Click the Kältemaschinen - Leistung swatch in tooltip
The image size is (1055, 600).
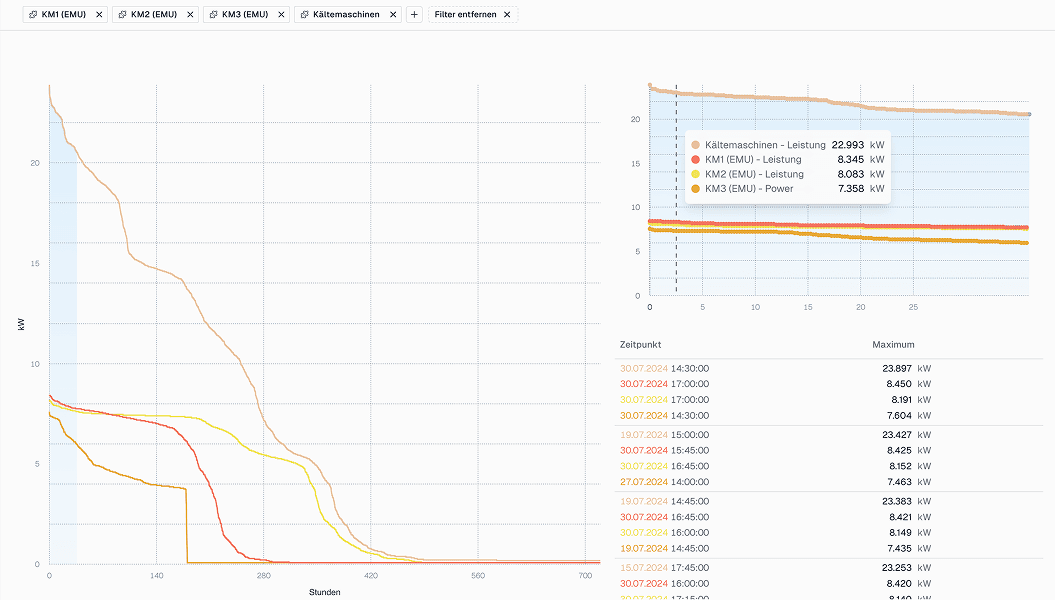[696, 145]
